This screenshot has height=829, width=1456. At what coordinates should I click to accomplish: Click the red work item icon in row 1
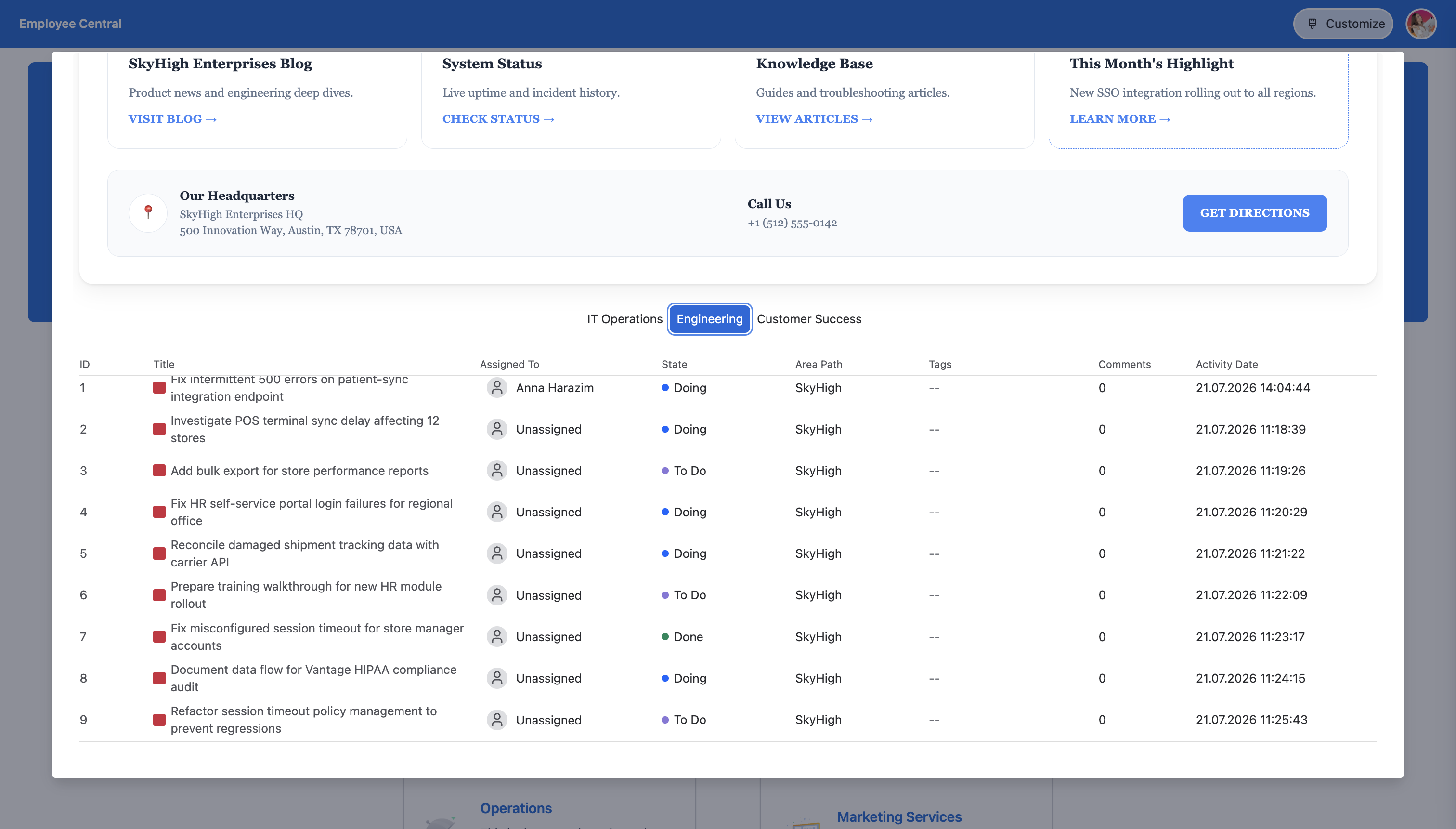(x=159, y=388)
